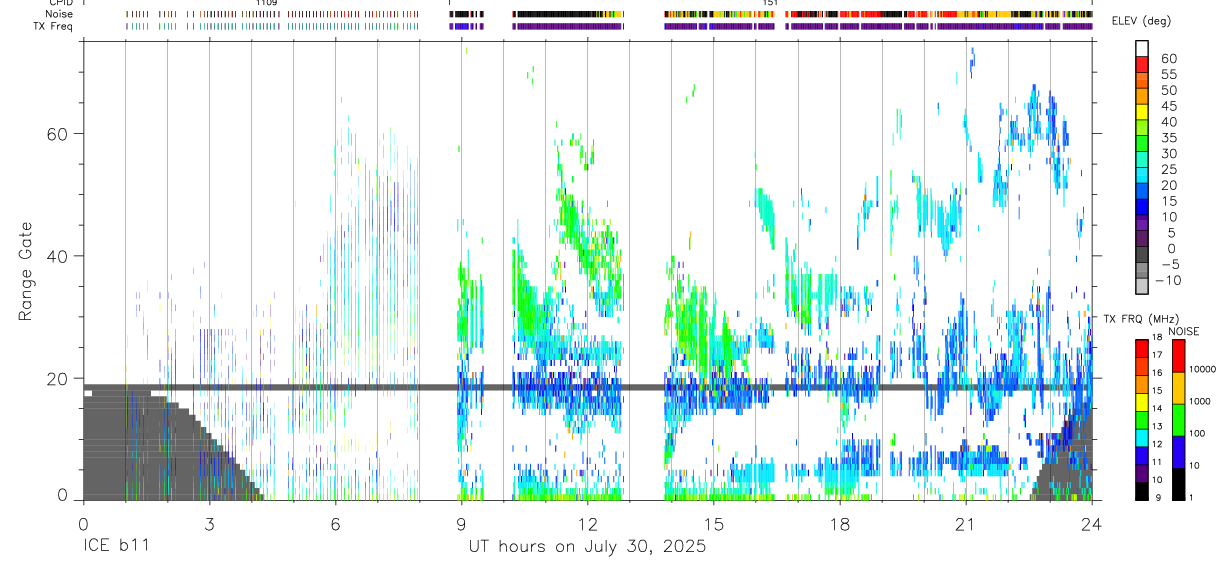
Task: Click the '35' value on the ELEV scale
Action: tap(1169, 138)
